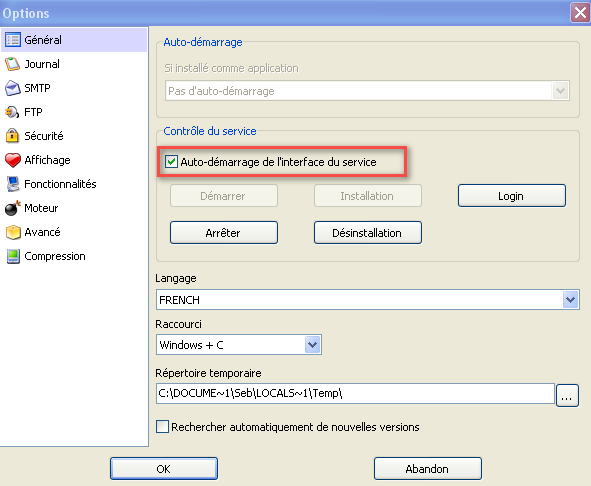The width and height of the screenshot is (591, 486).
Task: Click the SMTP envelope icon
Action: click(12, 88)
